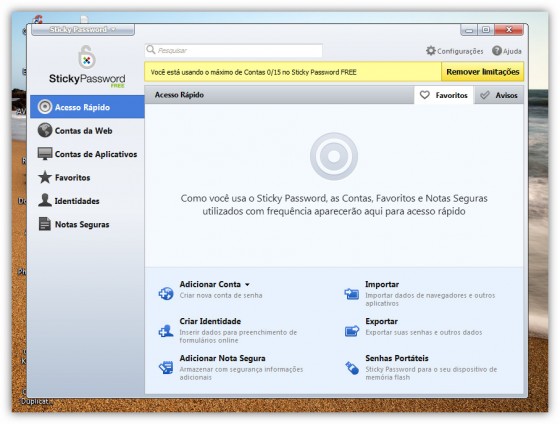Select Contas de Aplicativos in the sidebar
This screenshot has width=560, height=424.
click(x=88, y=154)
